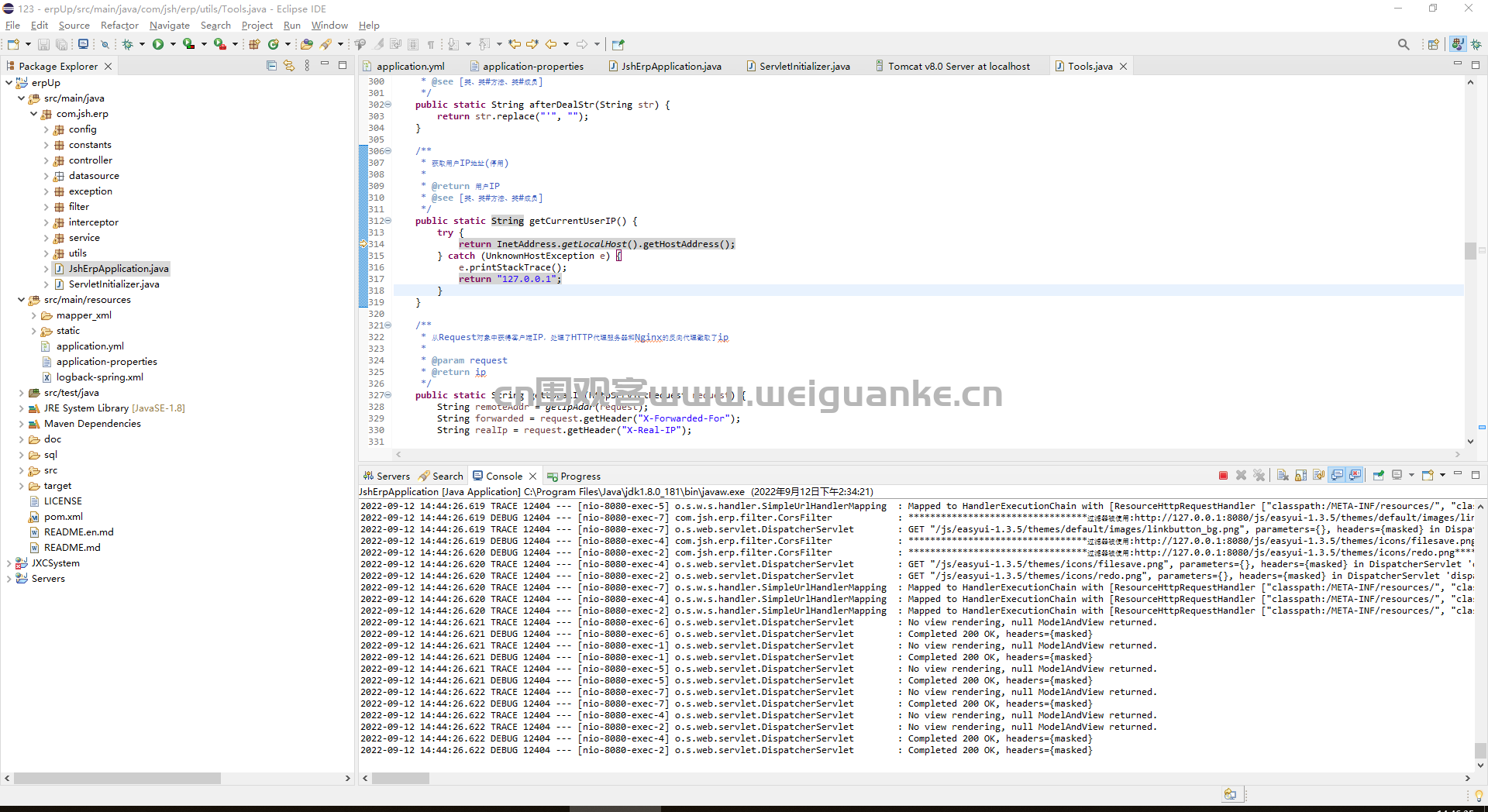
Task: Expand the Maven Dependencies node
Action: [21, 424]
